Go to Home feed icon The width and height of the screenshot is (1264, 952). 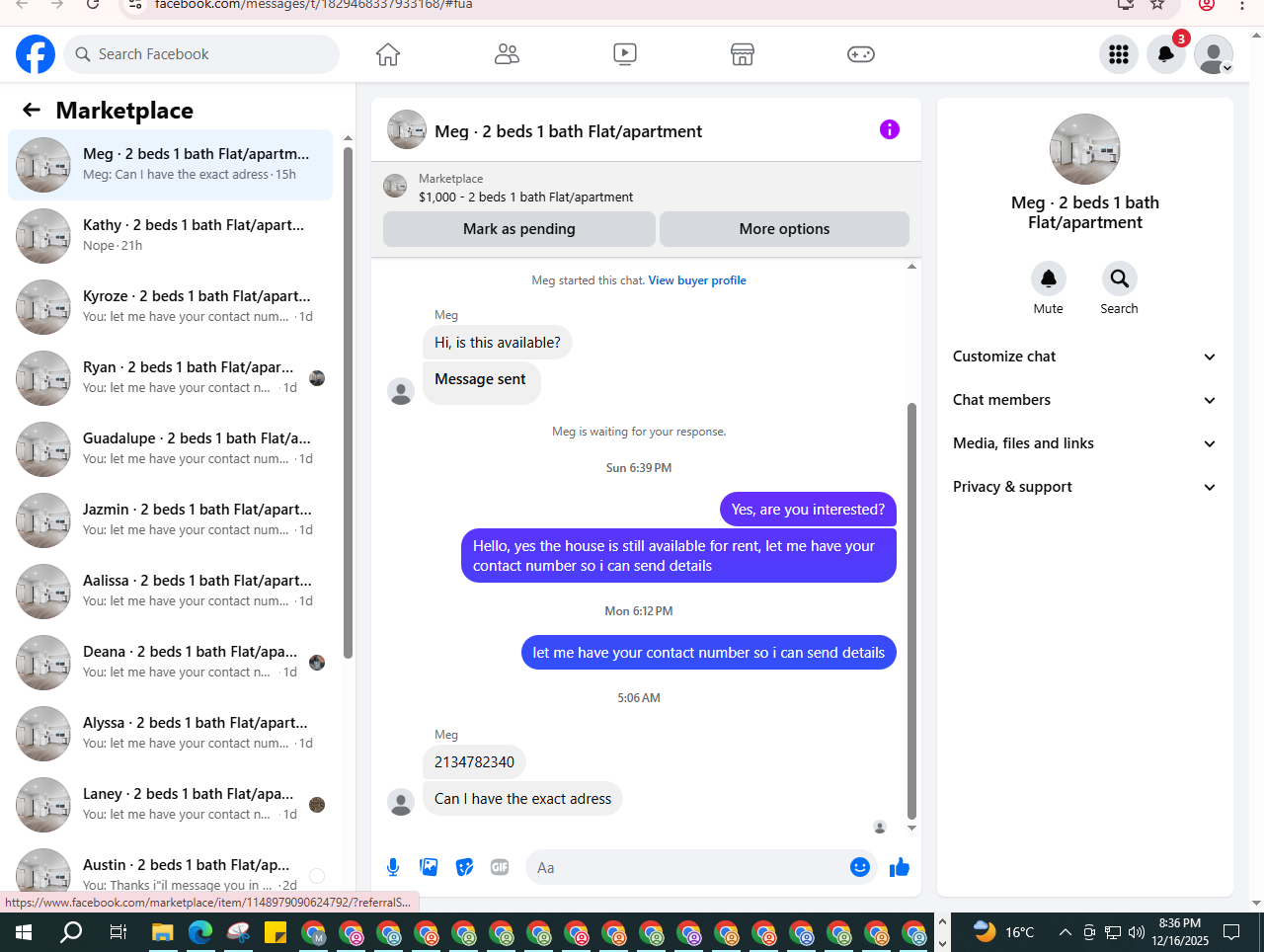388,54
